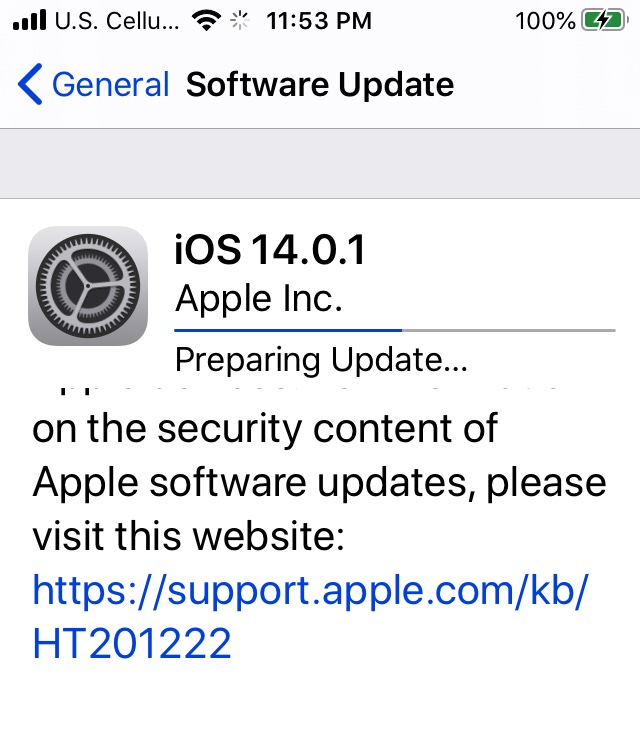The height and width of the screenshot is (730, 640).
Task: Tap the Preparing Update status text
Action: click(321, 360)
